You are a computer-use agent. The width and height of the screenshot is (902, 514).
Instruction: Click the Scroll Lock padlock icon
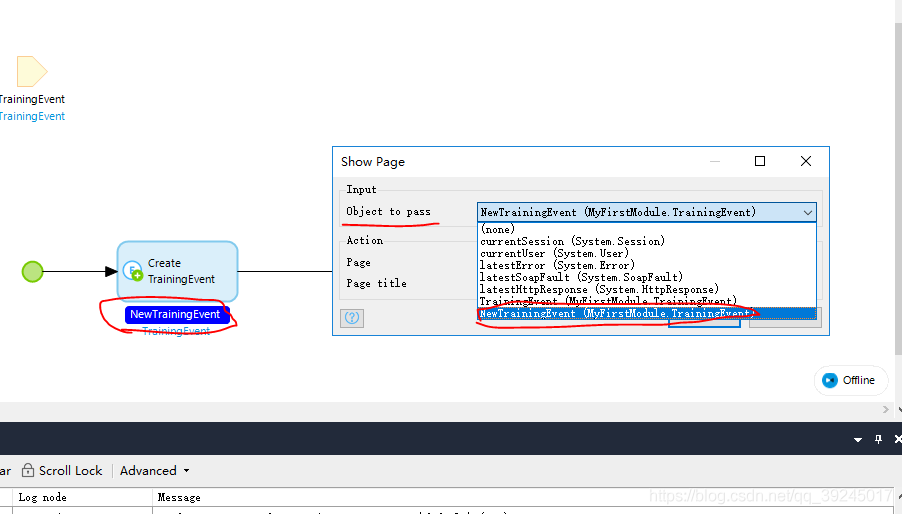coord(29,470)
